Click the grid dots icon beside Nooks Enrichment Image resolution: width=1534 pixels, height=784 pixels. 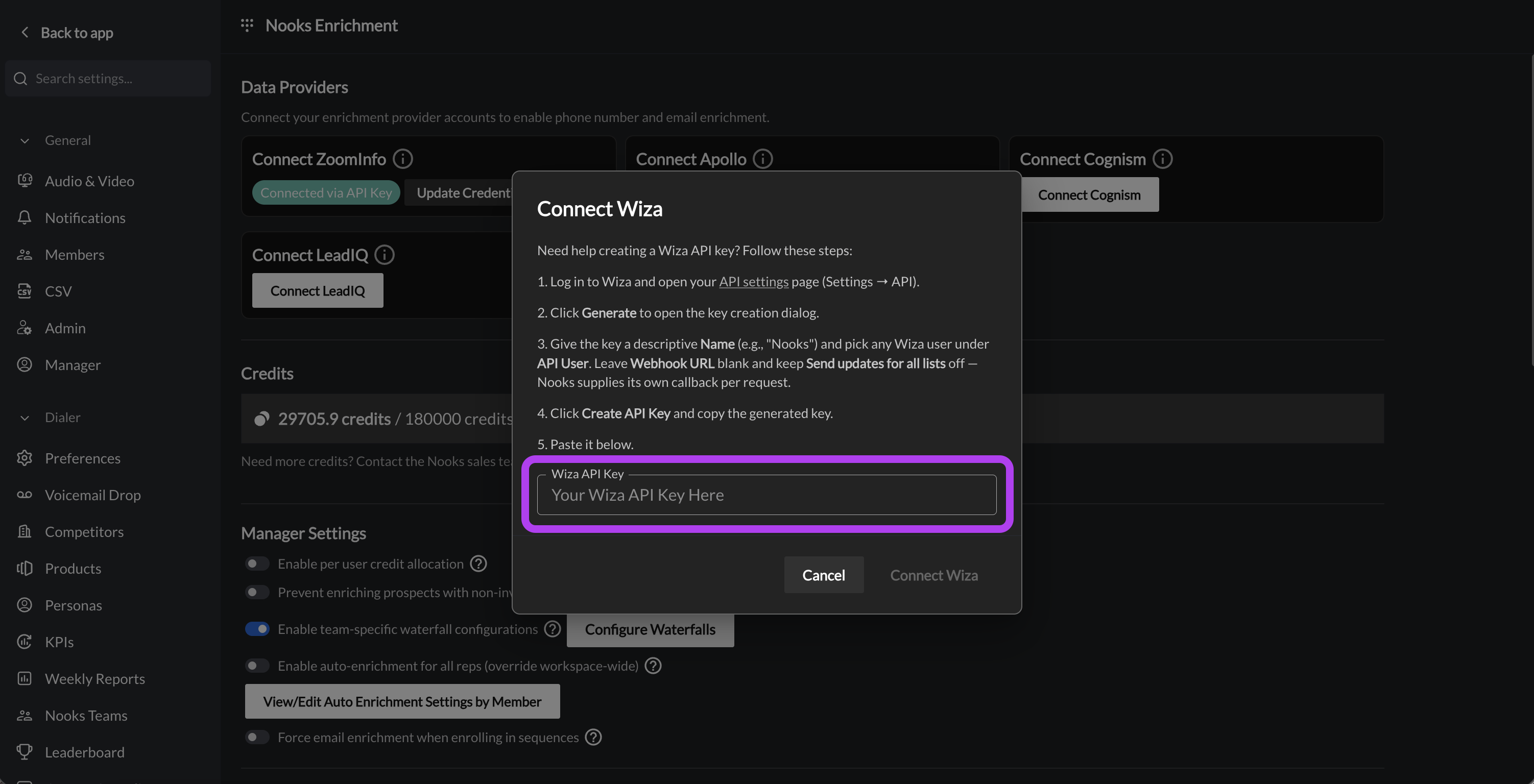[247, 25]
